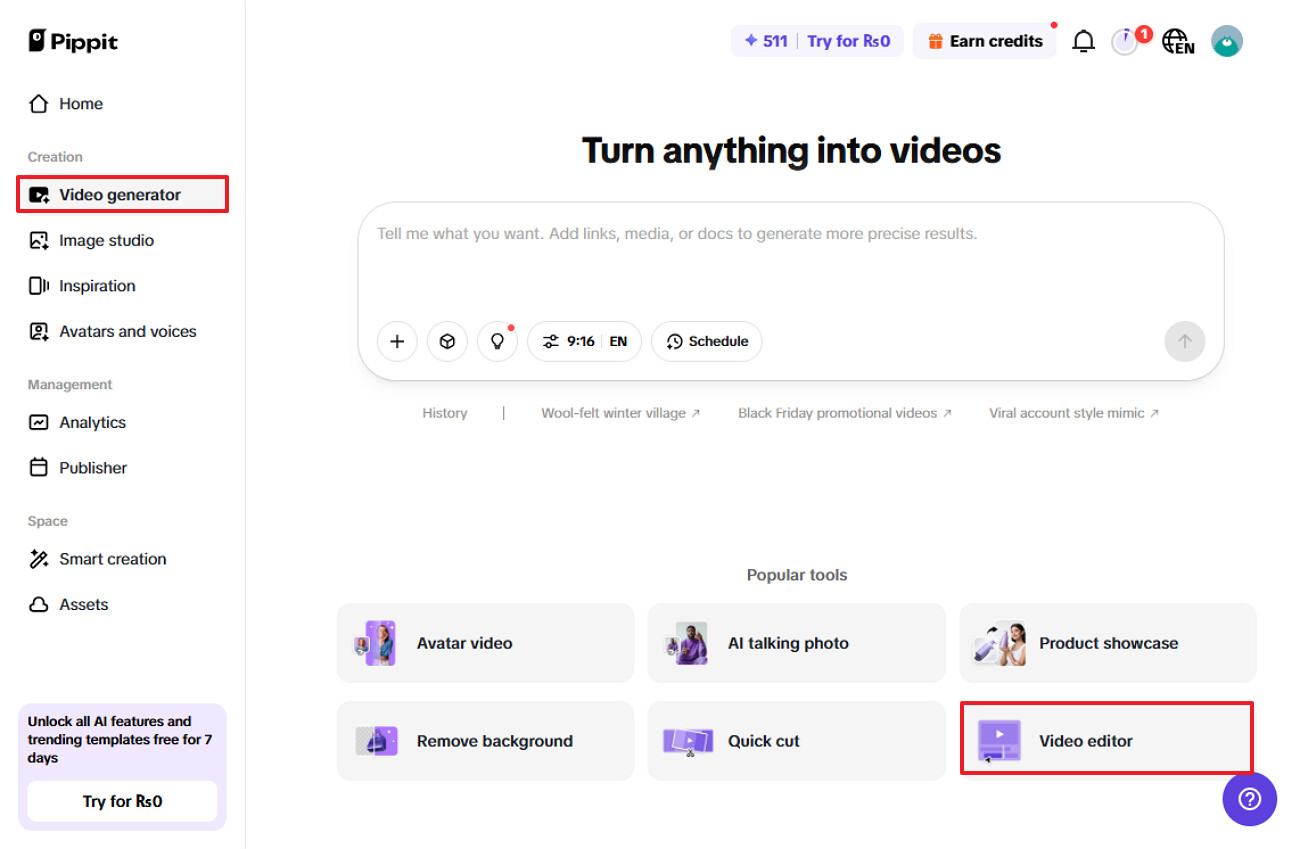
Task: Try the Wool-felt winter village prompt
Action: tap(621, 413)
